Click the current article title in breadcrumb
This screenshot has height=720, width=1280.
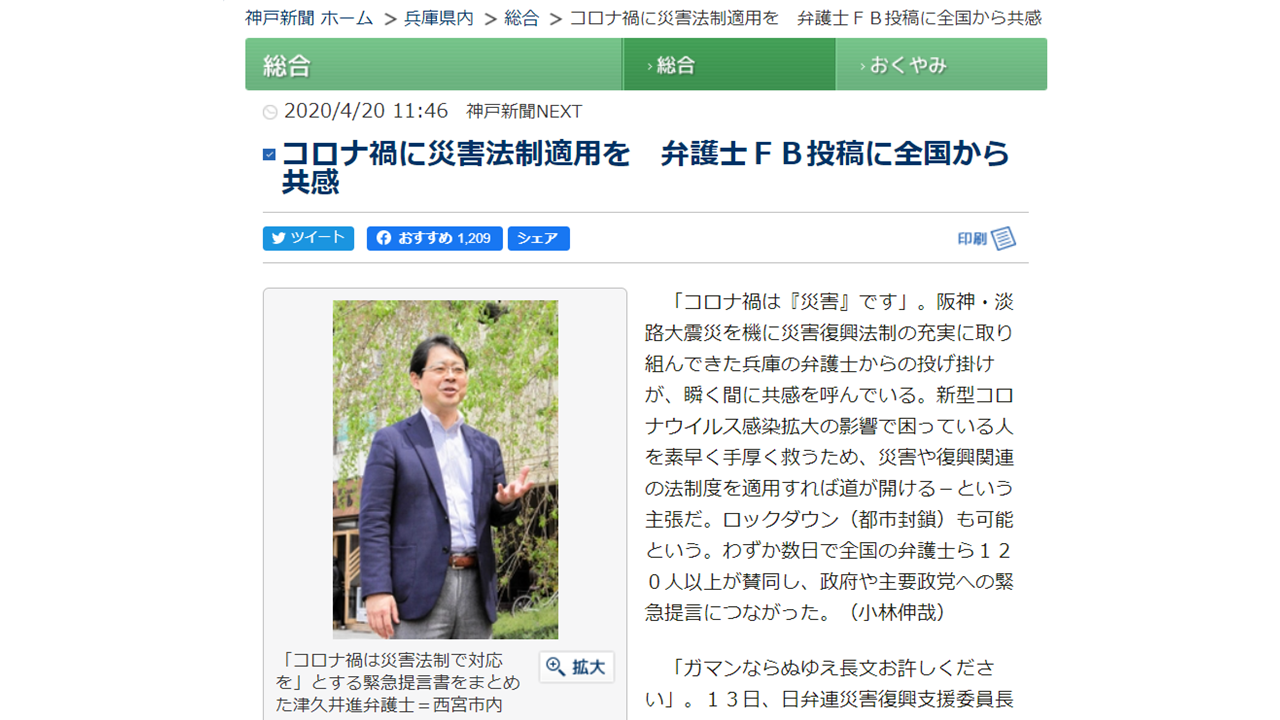point(806,18)
